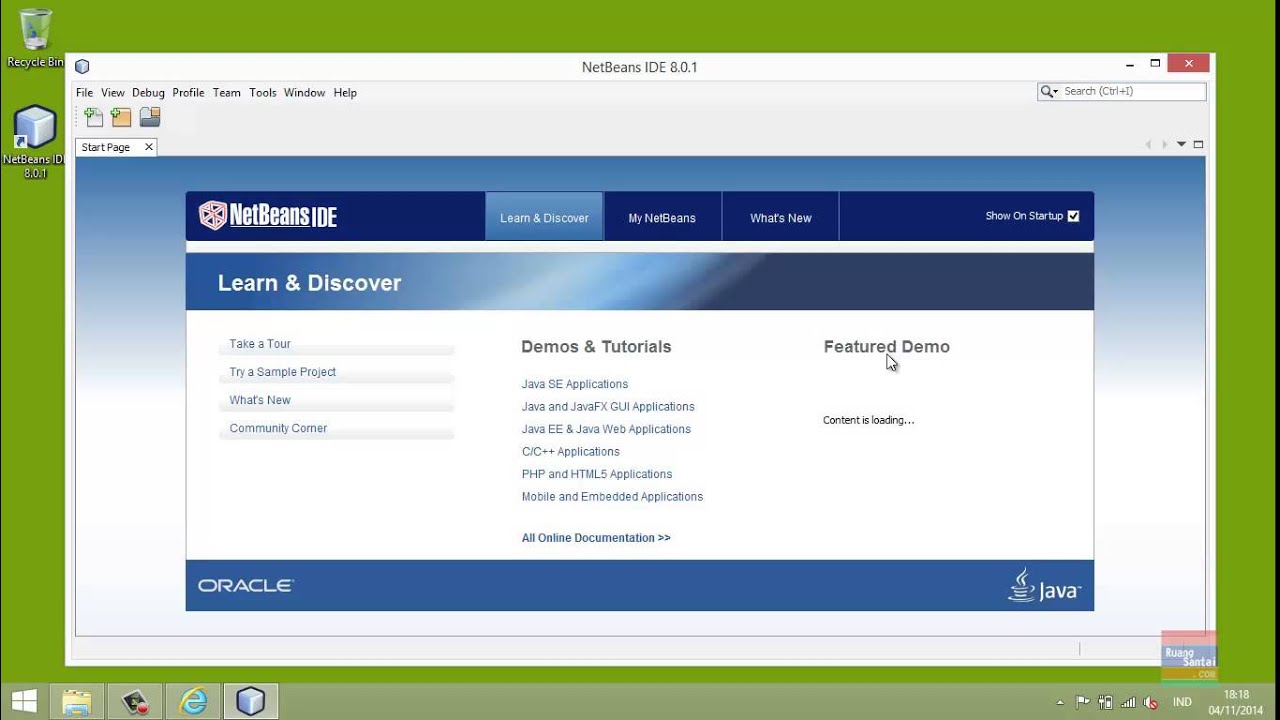Close the Start Page tab
1280x720 pixels.
(149, 147)
